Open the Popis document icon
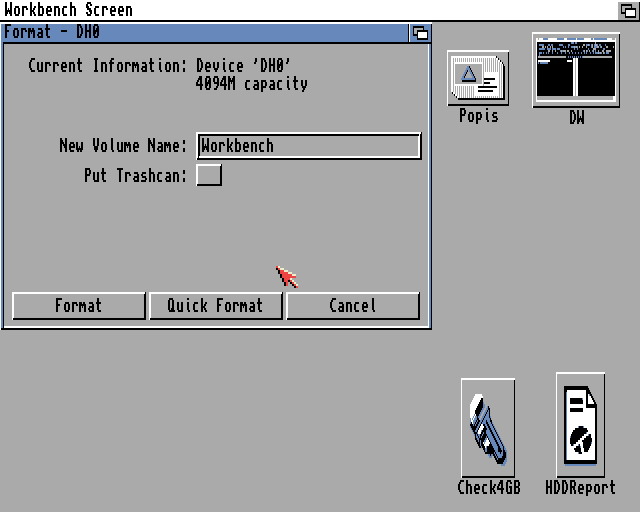This screenshot has height=512, width=640. (x=477, y=78)
